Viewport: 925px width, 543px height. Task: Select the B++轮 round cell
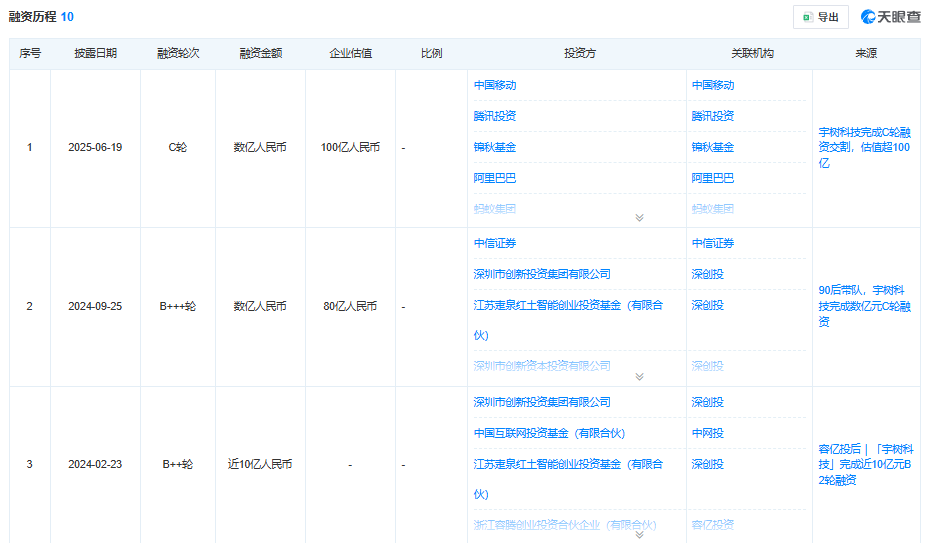(178, 465)
